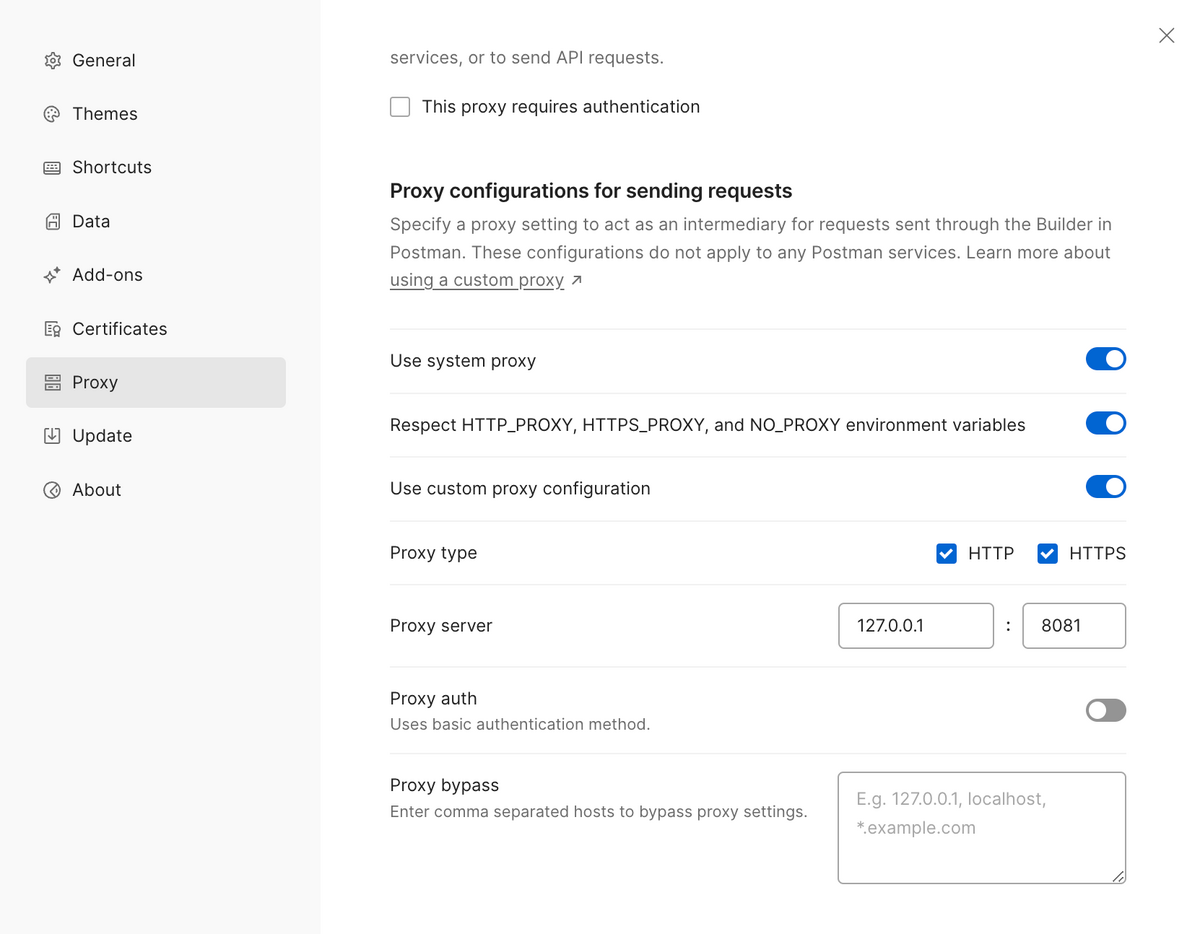
Task: Open the Data section icon
Action: (x=52, y=221)
